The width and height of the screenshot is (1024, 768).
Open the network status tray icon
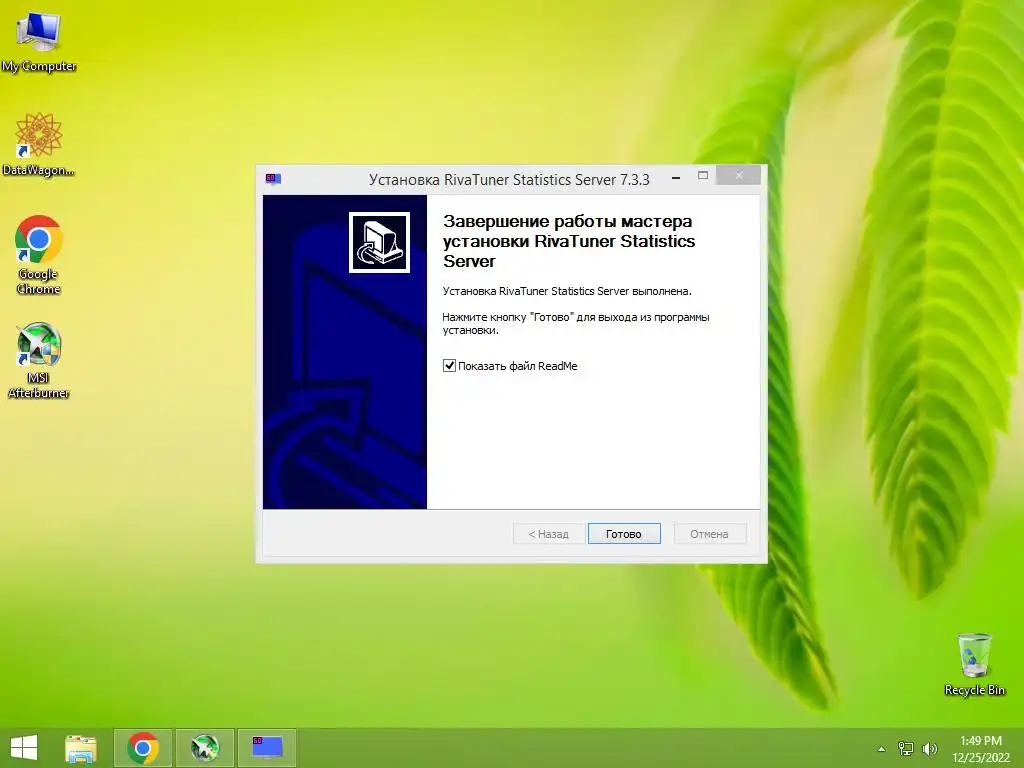pyautogui.click(x=906, y=748)
